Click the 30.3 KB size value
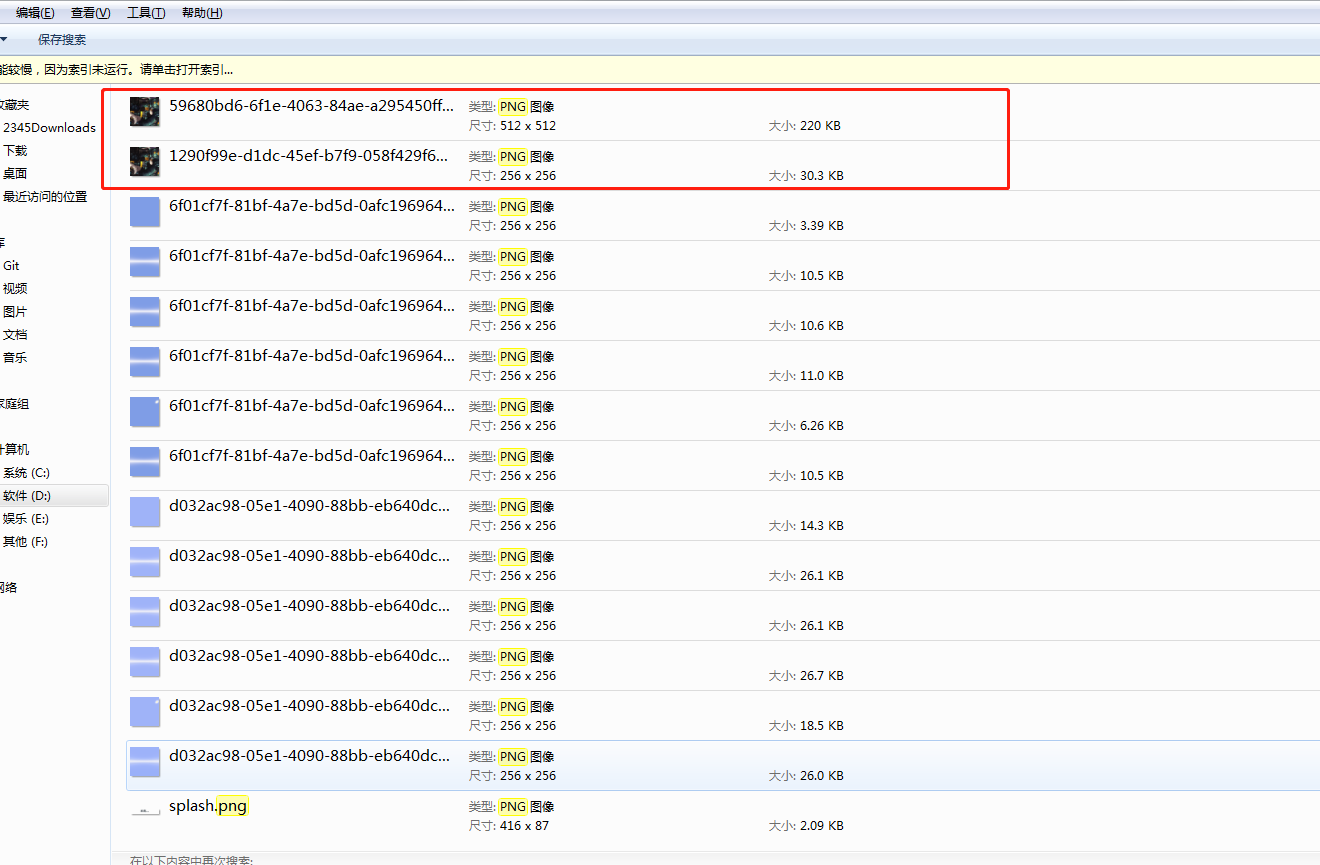 822,176
